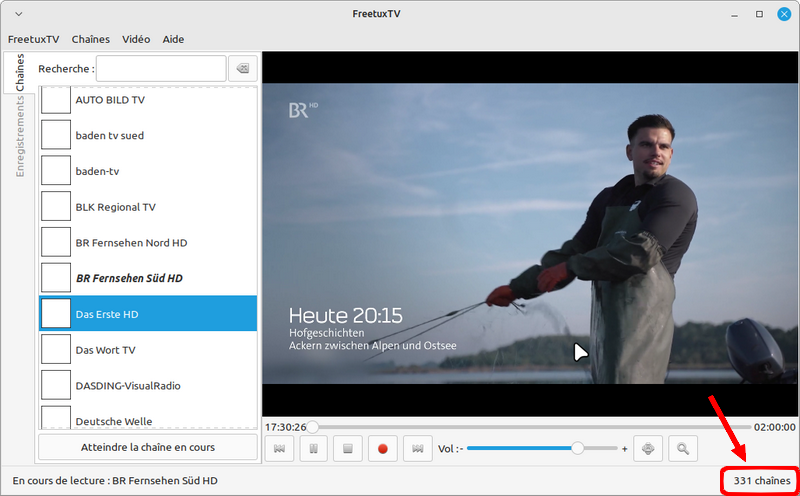
Task: Maximize the FreetuxTV window
Action: 759,14
